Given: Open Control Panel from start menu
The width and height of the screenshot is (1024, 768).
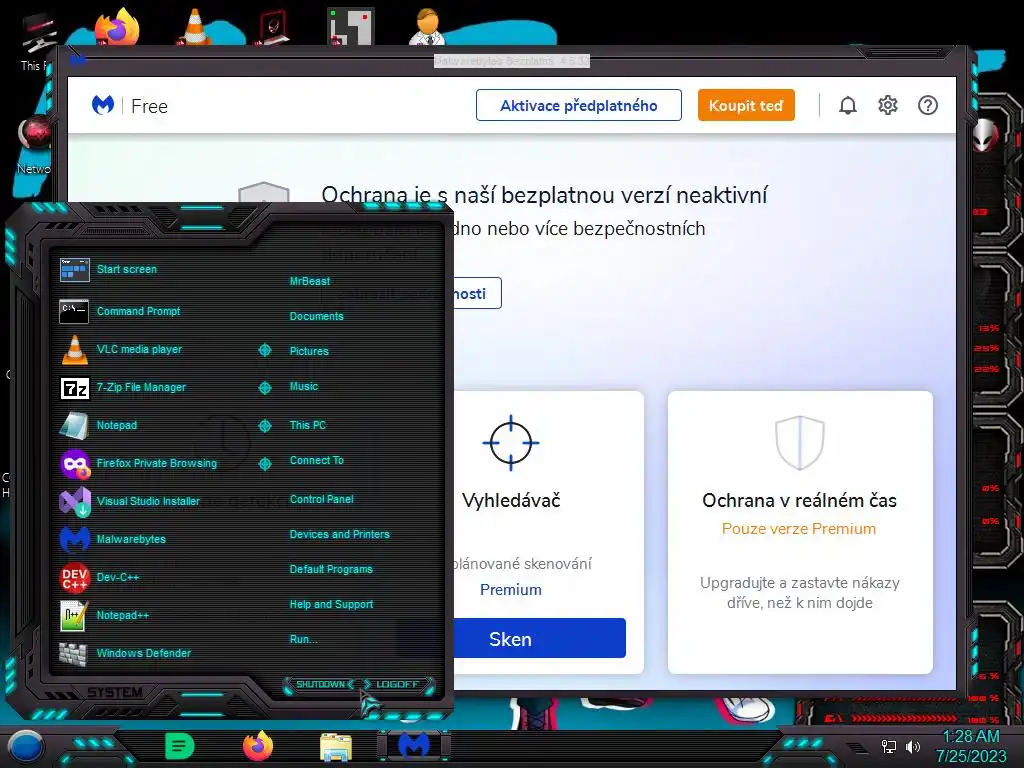Looking at the screenshot, I should pyautogui.click(x=321, y=499).
